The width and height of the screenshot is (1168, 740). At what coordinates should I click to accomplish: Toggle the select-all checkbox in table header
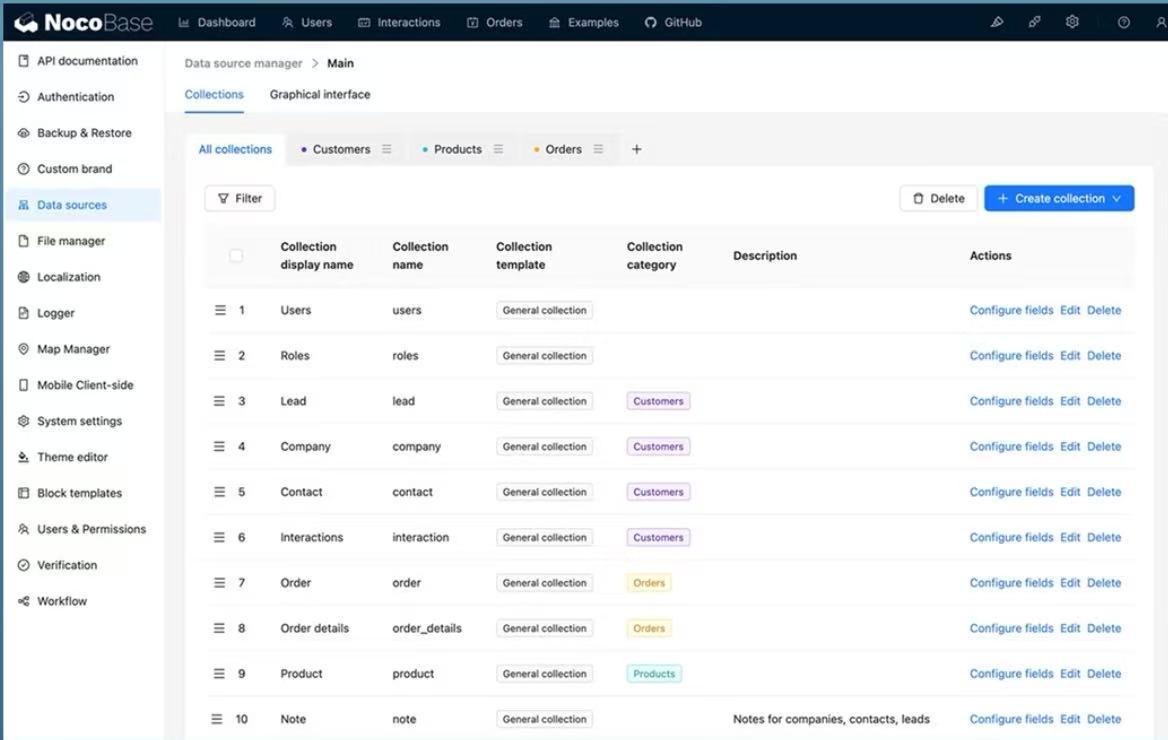tap(236, 256)
